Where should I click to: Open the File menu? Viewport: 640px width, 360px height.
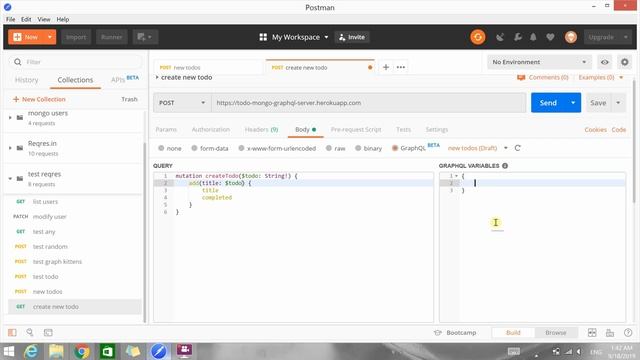coord(11,19)
